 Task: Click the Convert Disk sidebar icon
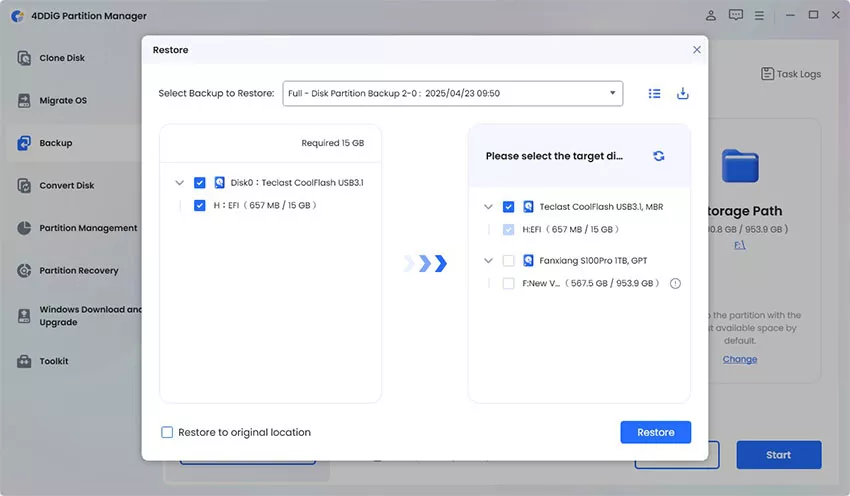24,185
